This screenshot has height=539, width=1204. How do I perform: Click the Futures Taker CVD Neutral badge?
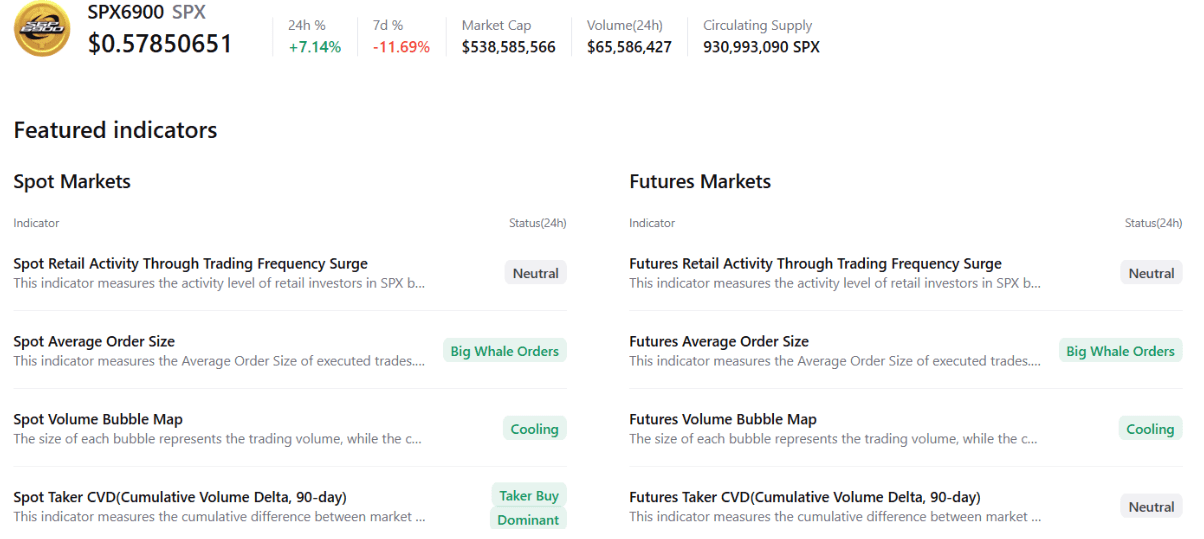(1151, 507)
